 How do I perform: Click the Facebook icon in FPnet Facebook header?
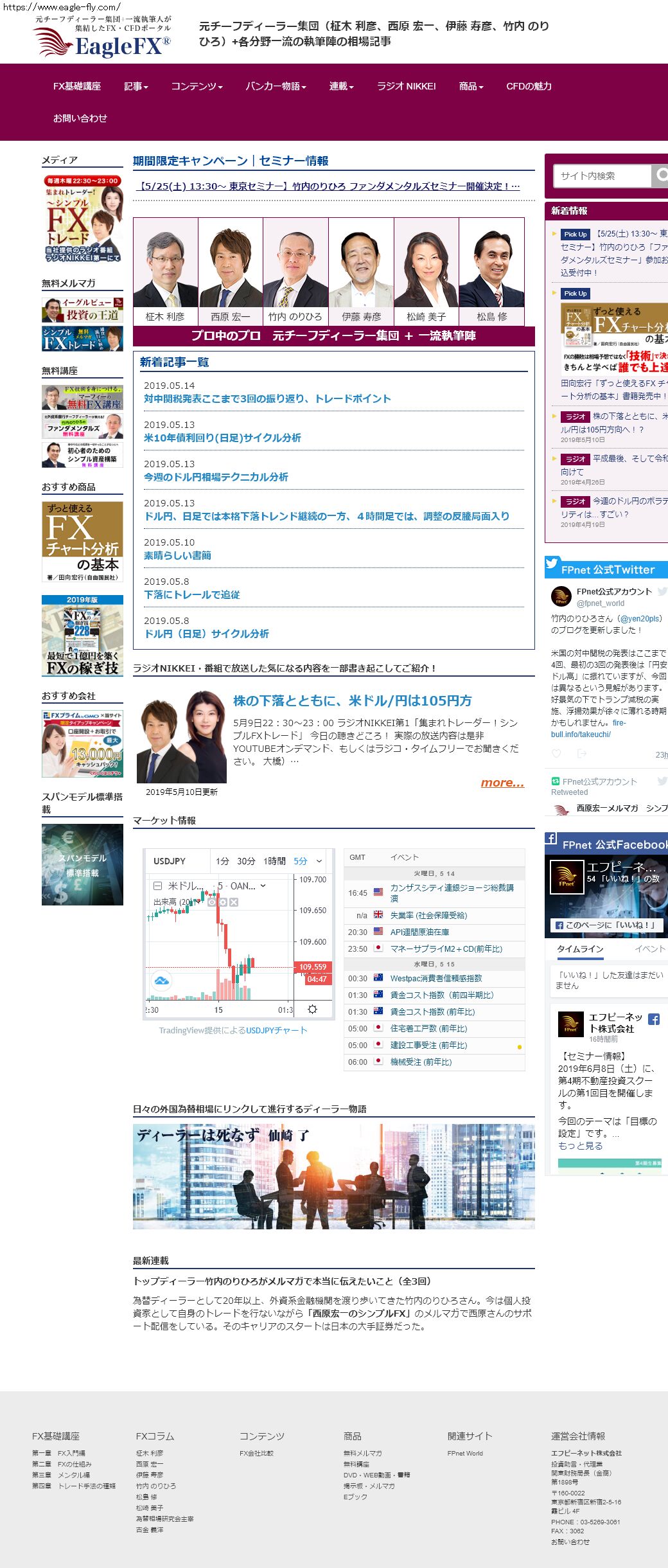pyautogui.click(x=551, y=838)
